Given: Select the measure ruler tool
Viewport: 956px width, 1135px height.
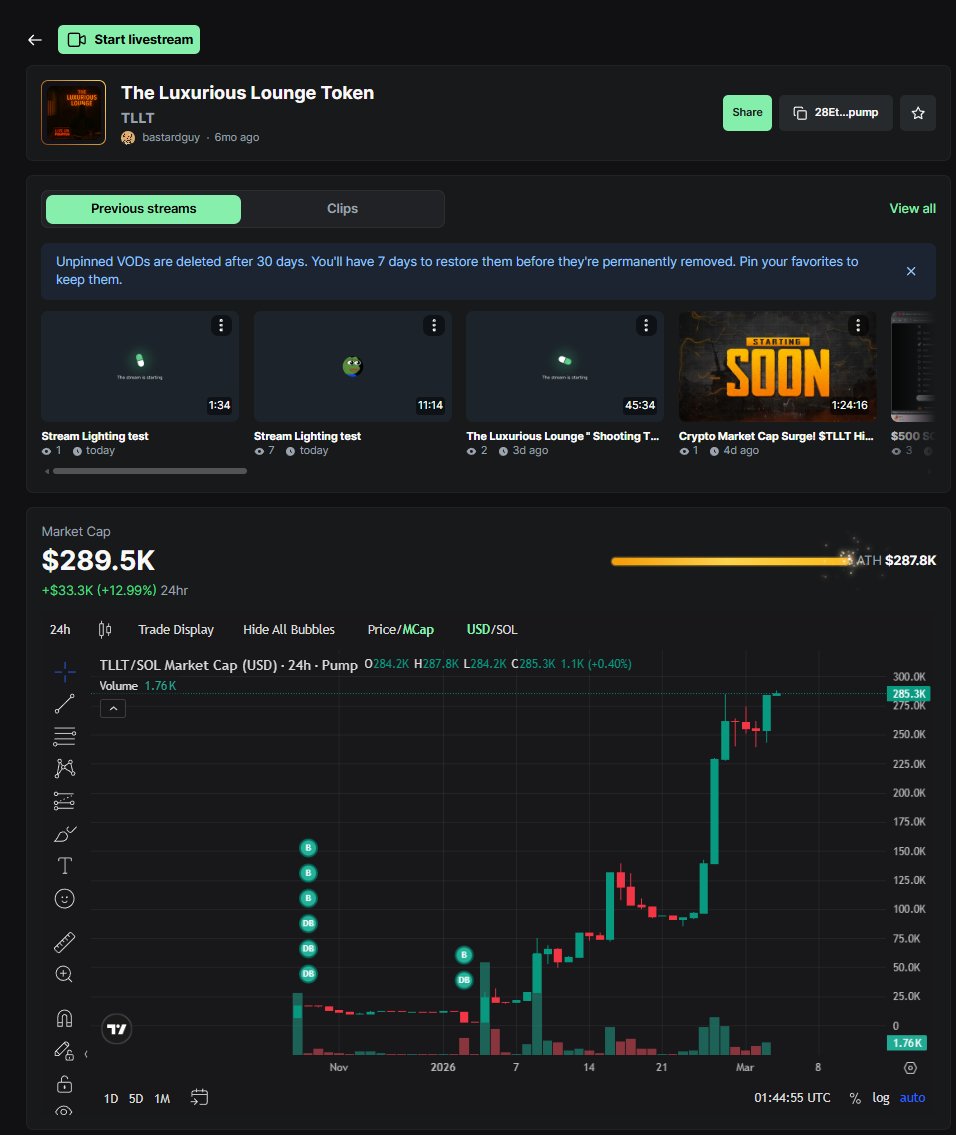Looking at the screenshot, I should 64,941.
